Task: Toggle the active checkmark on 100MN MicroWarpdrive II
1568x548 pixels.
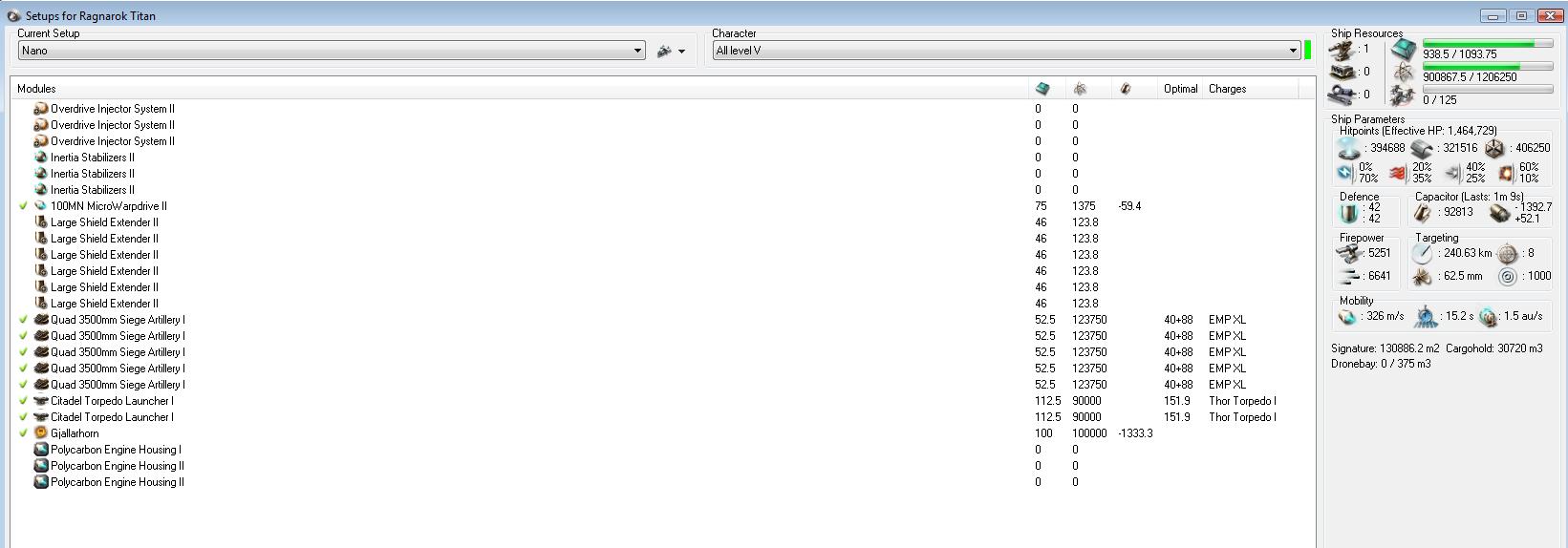Action: click(24, 206)
